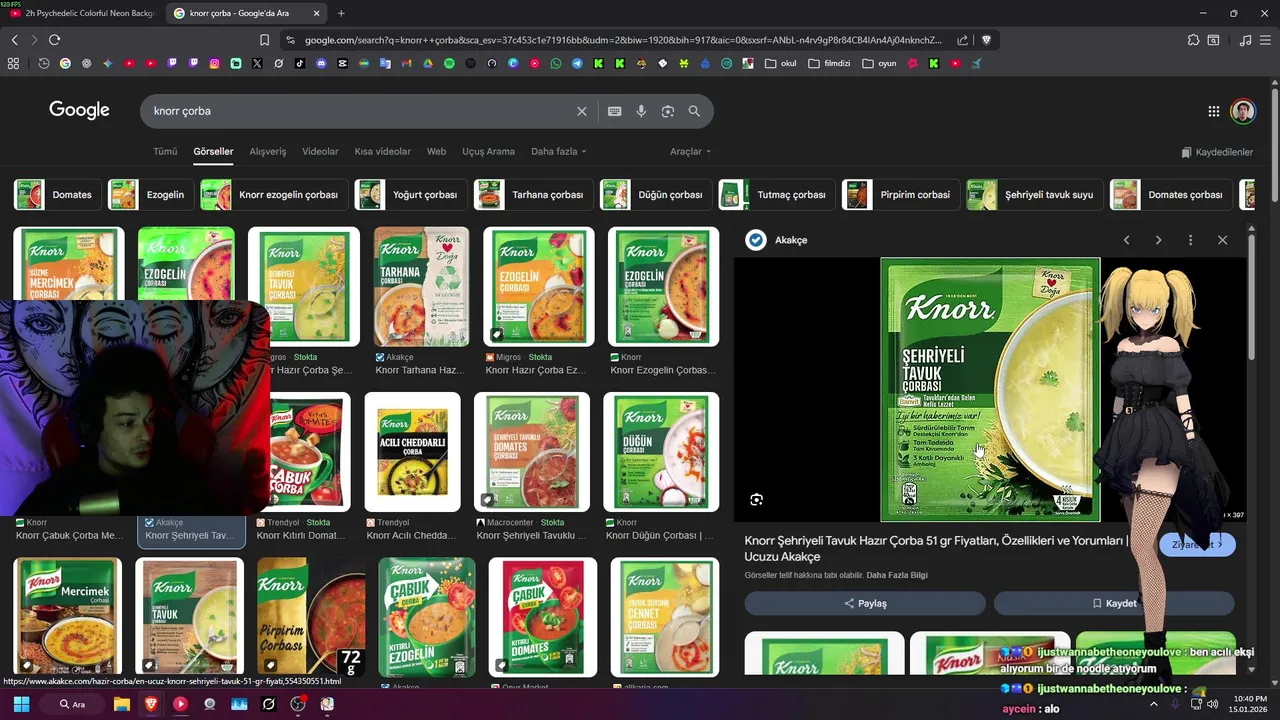Open a new browser tab with plus
1280x720 pixels.
tap(341, 13)
